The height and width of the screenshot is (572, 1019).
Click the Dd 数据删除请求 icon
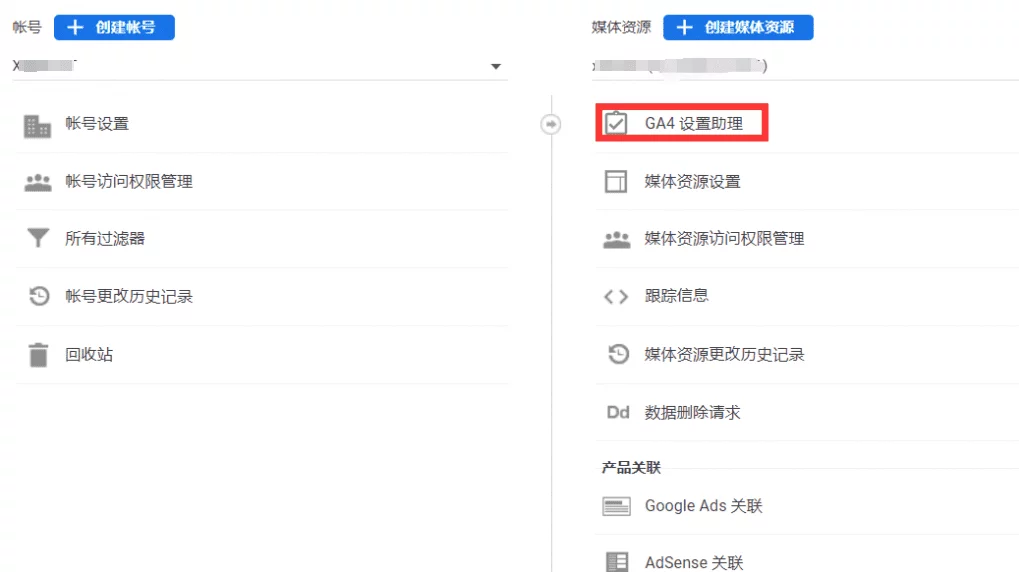click(617, 412)
